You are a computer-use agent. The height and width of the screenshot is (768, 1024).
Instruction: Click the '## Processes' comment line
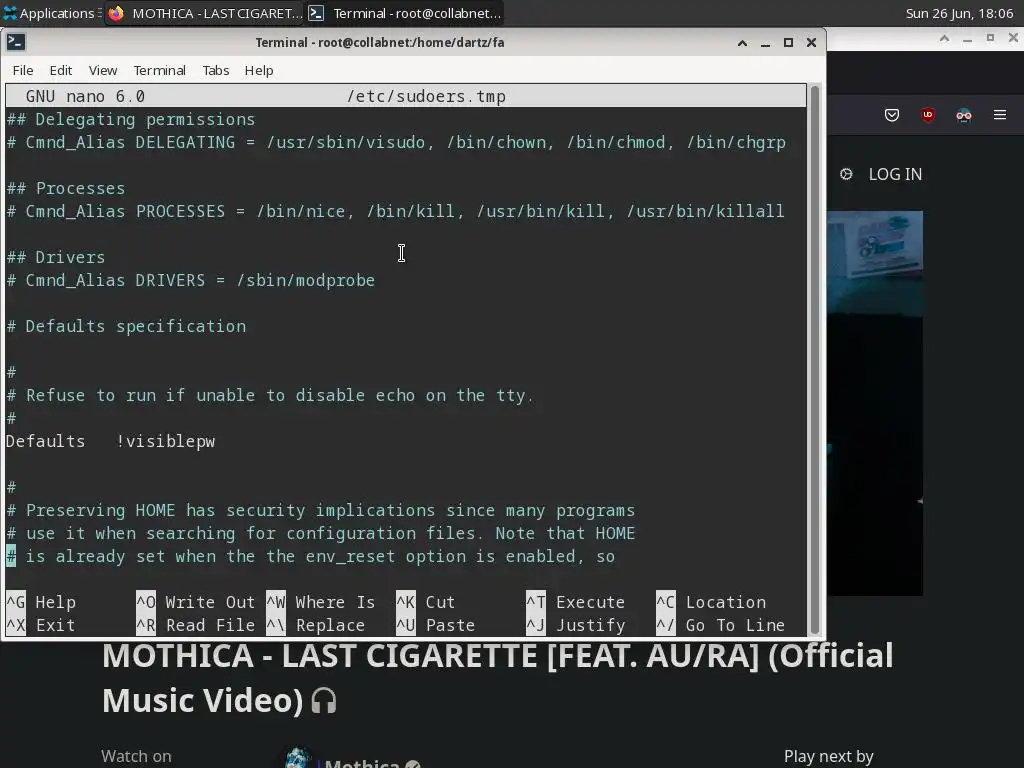65,189
